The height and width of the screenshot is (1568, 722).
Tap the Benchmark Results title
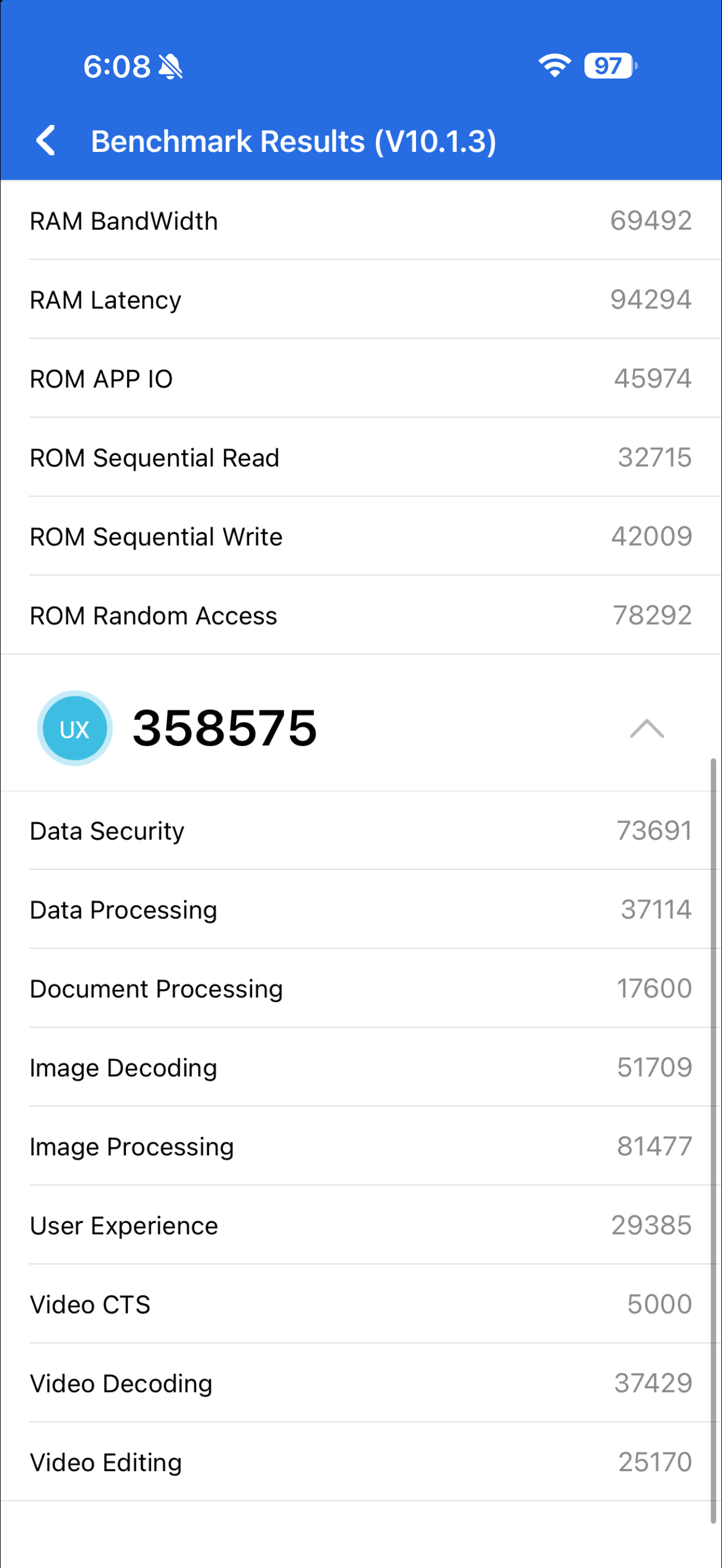click(293, 141)
